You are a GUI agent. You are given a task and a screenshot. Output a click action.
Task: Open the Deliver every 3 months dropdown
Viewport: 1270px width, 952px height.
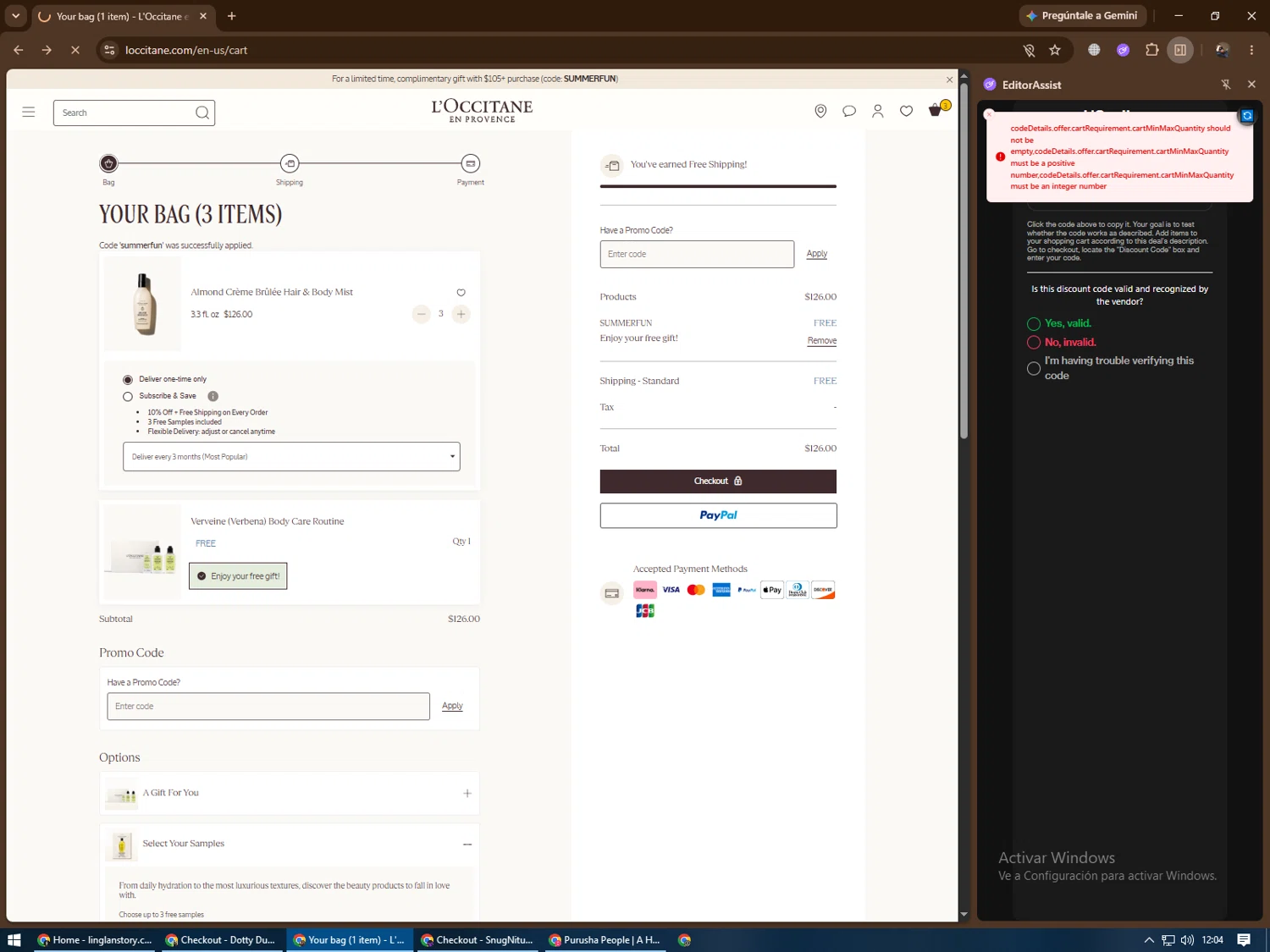(x=291, y=457)
